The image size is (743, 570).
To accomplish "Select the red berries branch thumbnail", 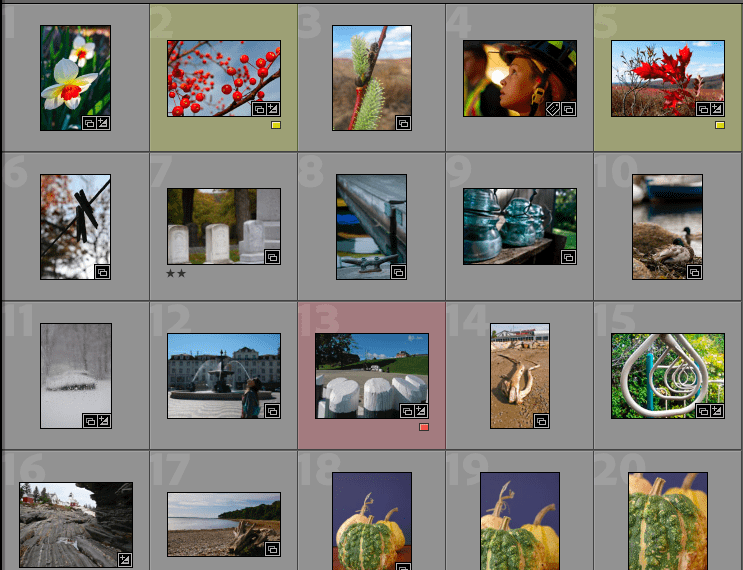I will point(224,78).
